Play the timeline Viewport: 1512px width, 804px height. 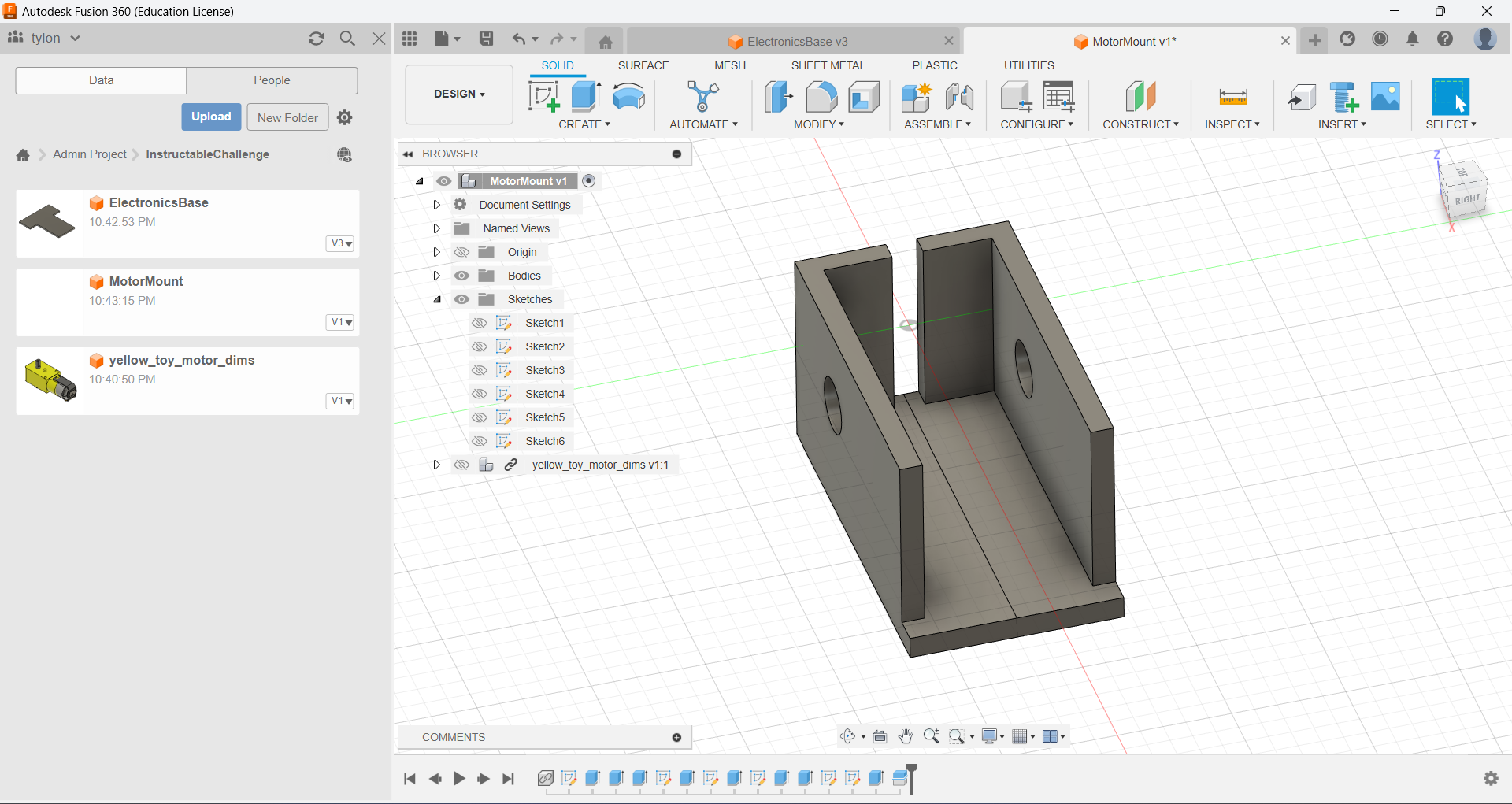click(x=459, y=779)
